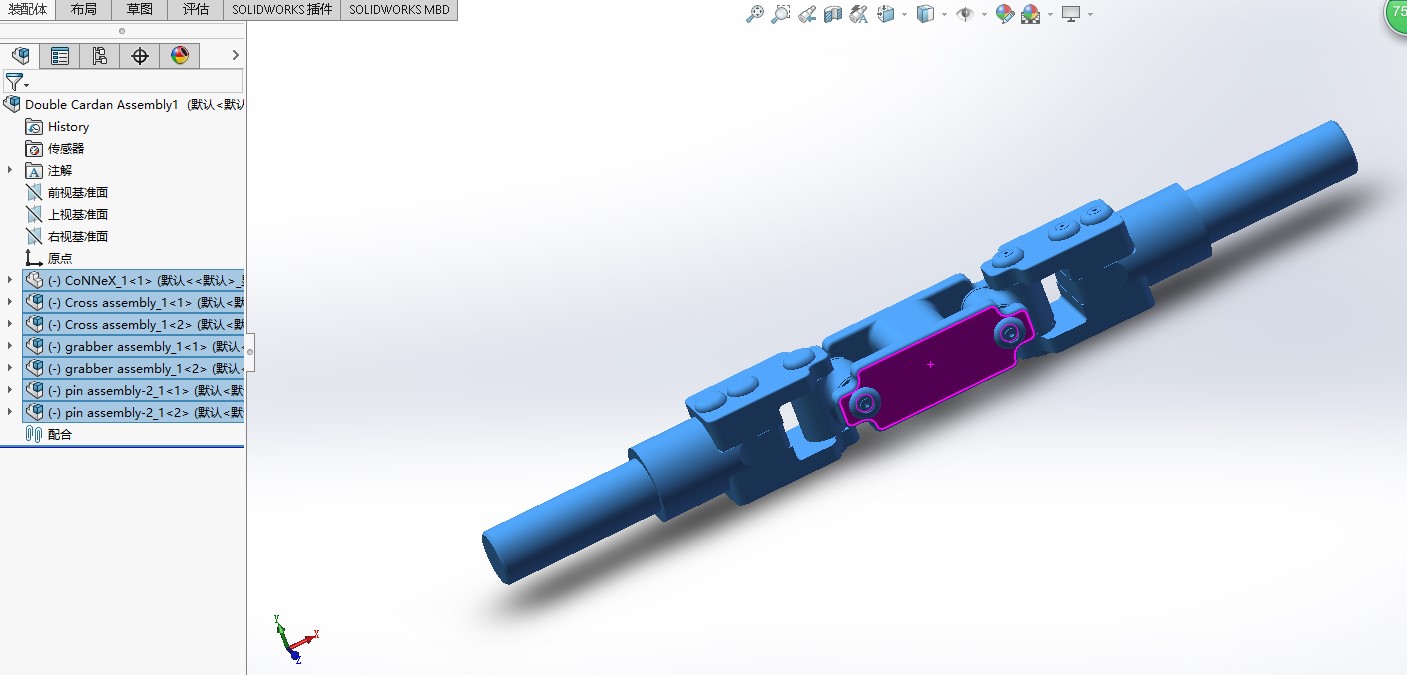This screenshot has height=675, width=1407.
Task: Select the CoNNeX_1<1> component
Action: [x=133, y=280]
